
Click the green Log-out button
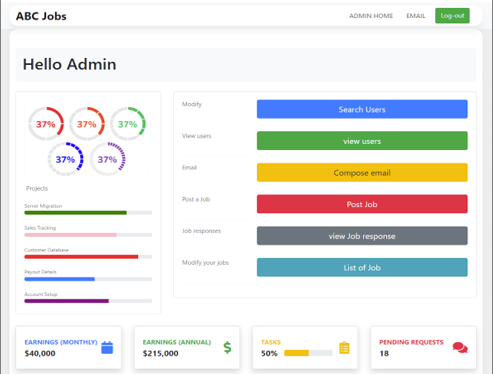(452, 16)
